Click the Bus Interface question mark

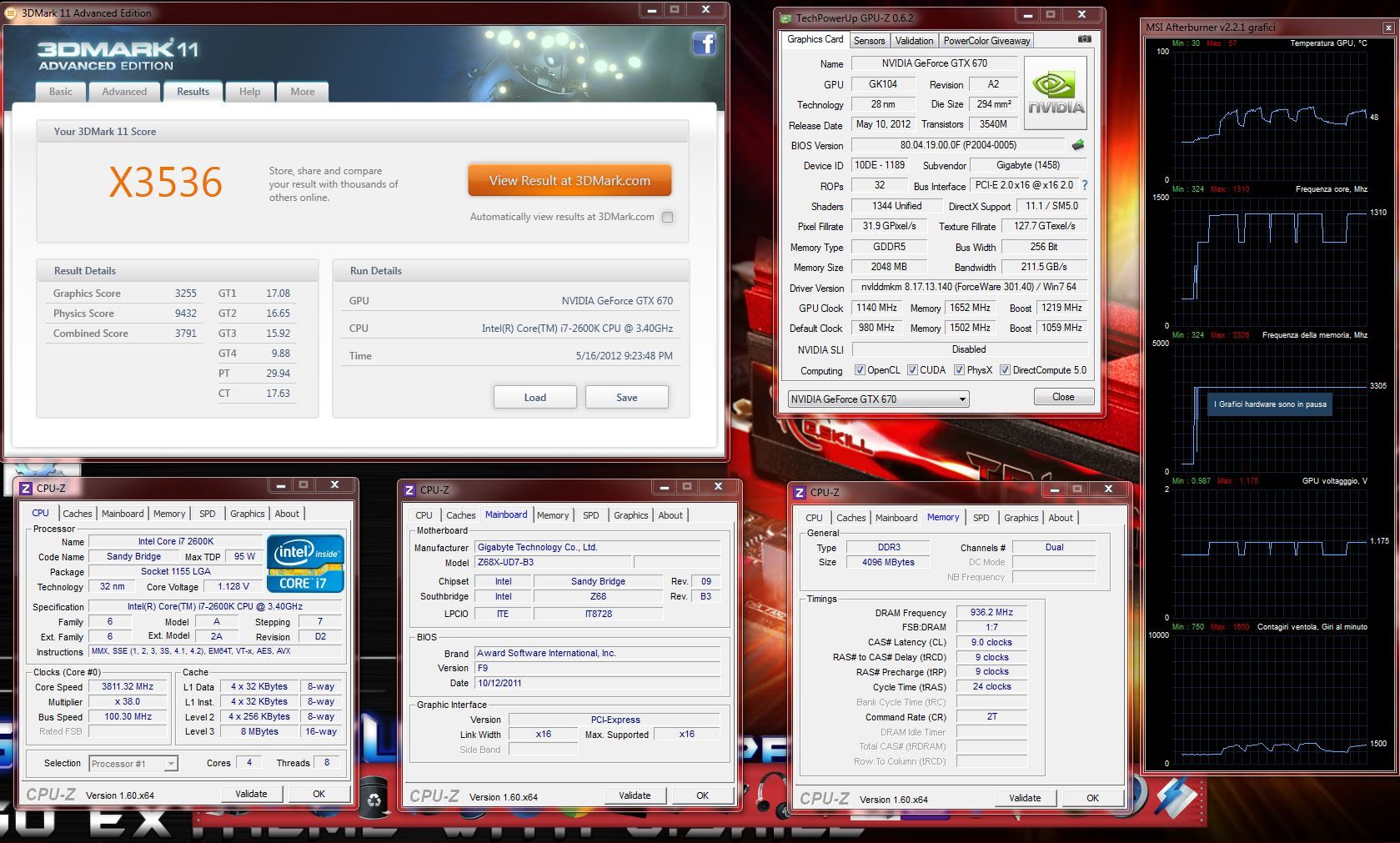1085,185
